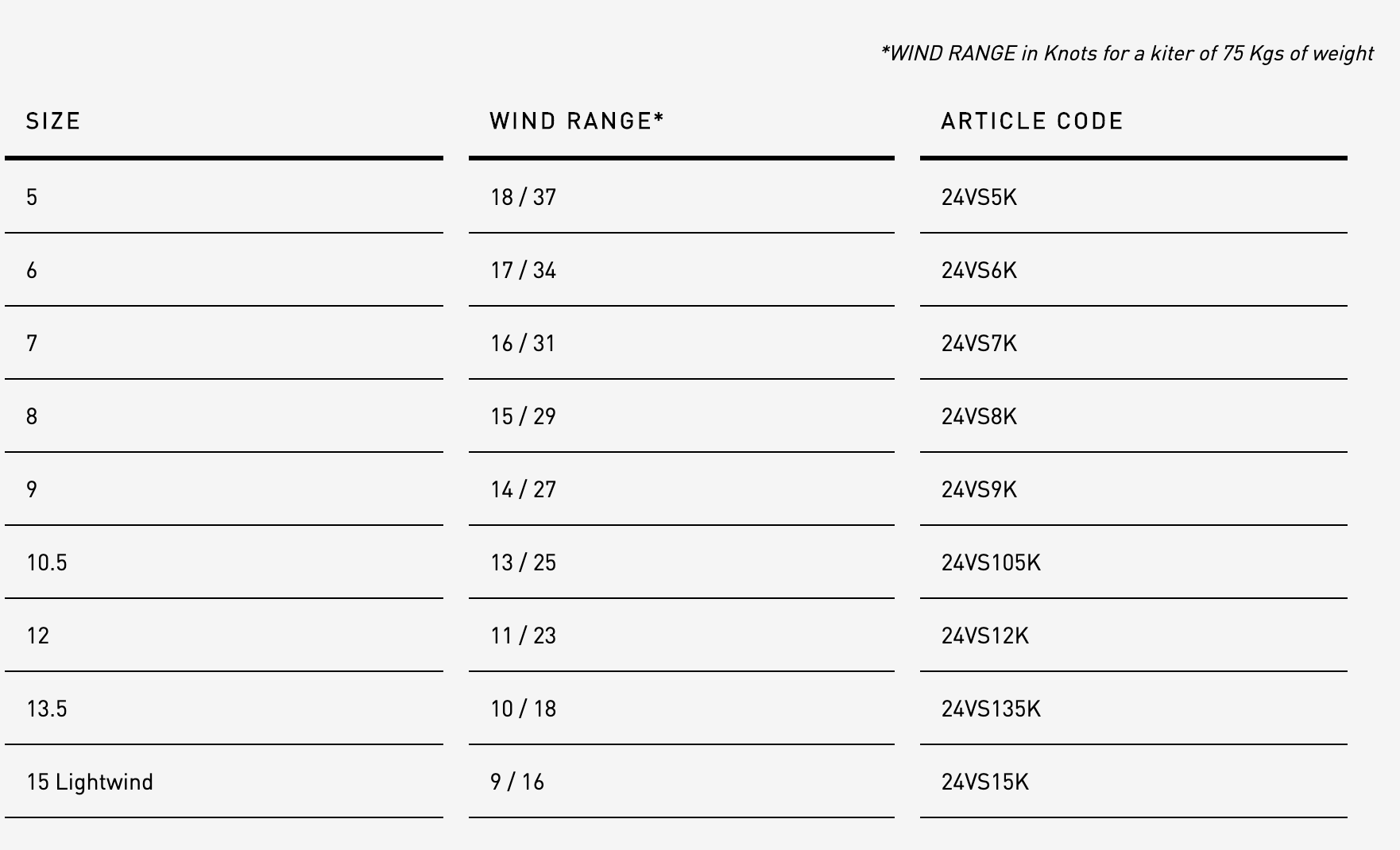Viewport: 1400px width, 850px height.
Task: Select article code 24VS9K
Action: point(979,489)
